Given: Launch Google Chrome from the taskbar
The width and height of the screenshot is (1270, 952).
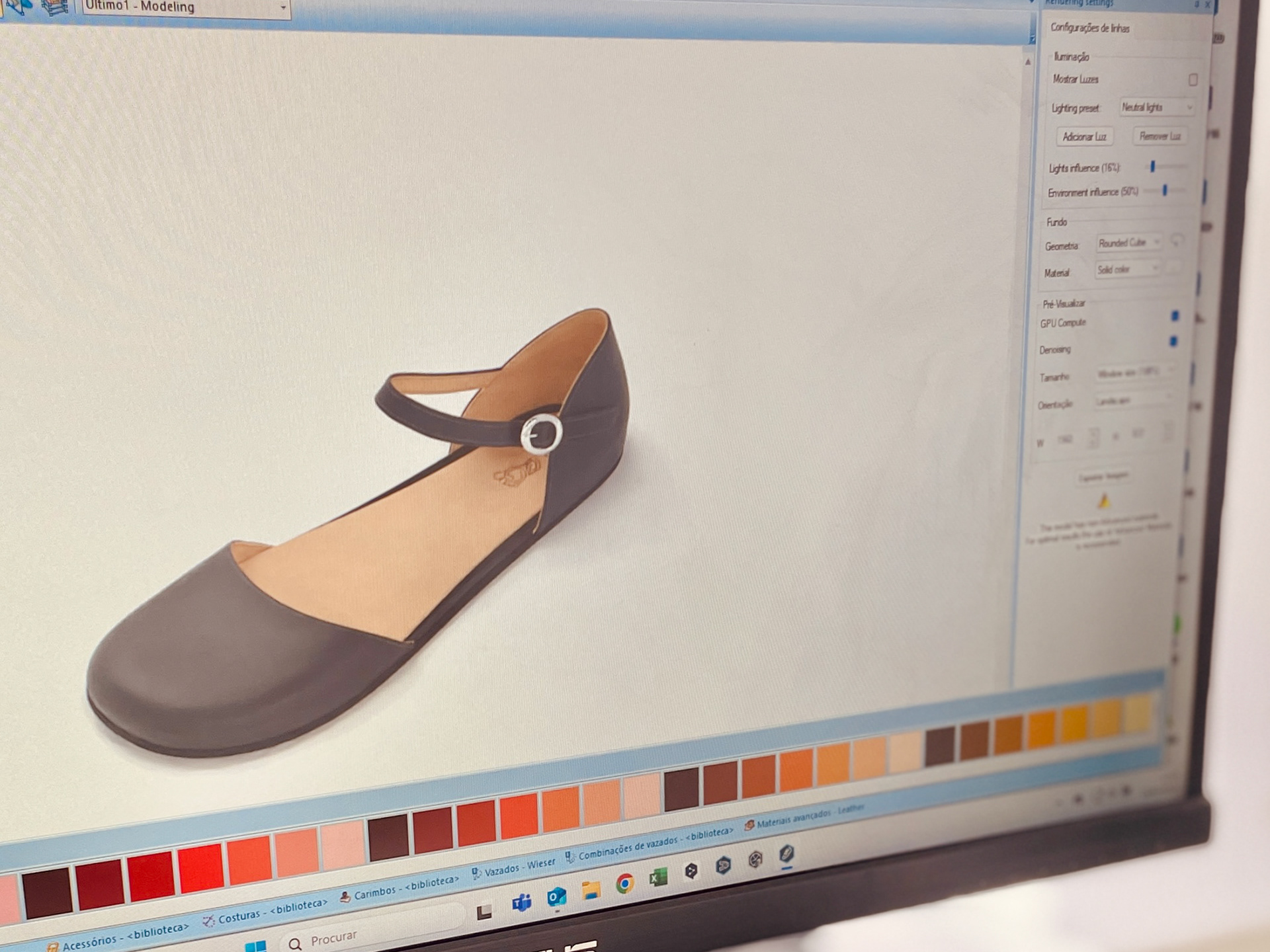Looking at the screenshot, I should pos(624,884).
